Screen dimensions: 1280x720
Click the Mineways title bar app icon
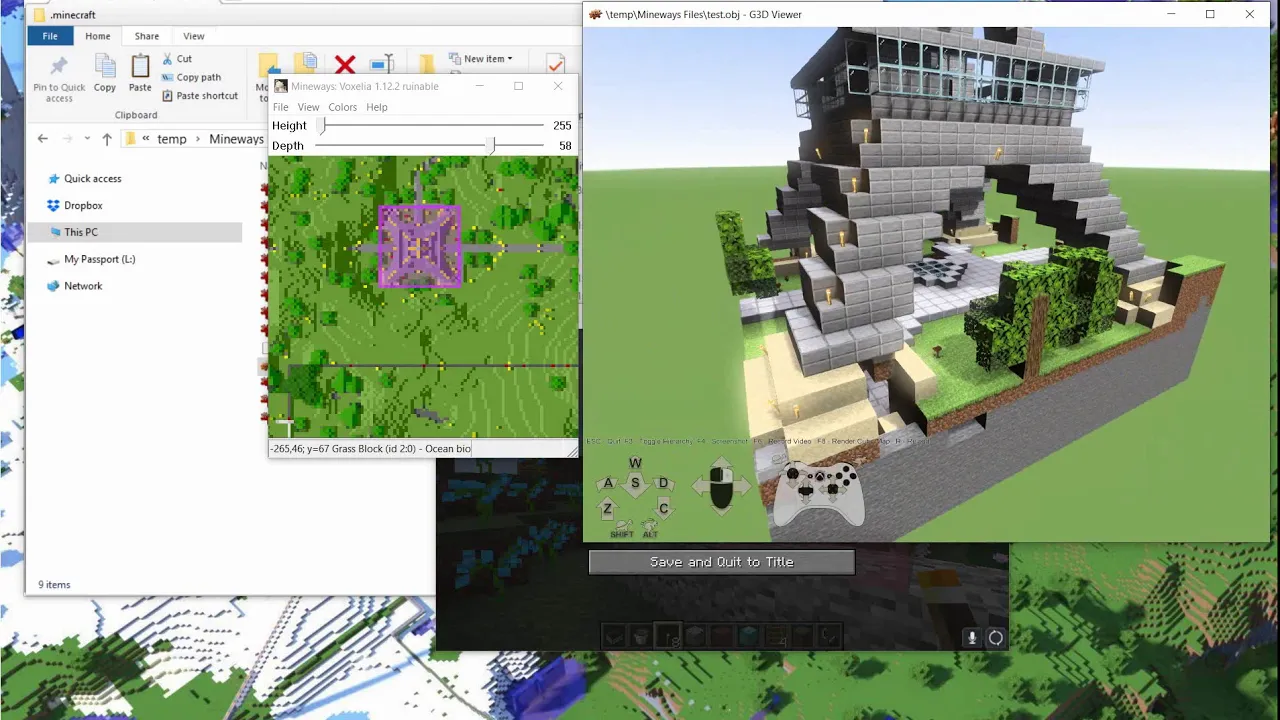tap(281, 86)
